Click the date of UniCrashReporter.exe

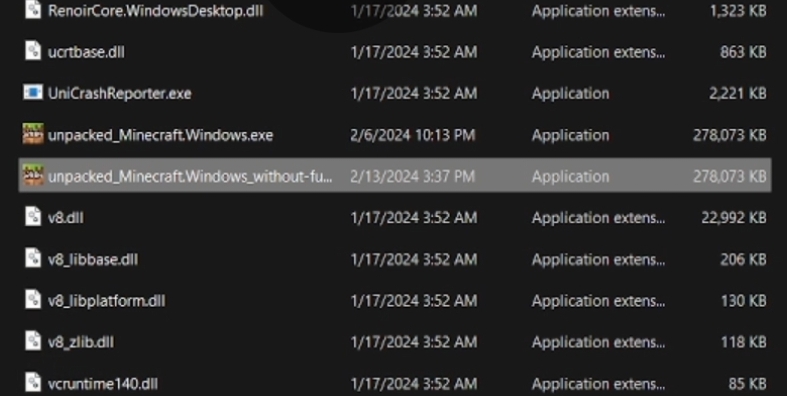coord(414,94)
